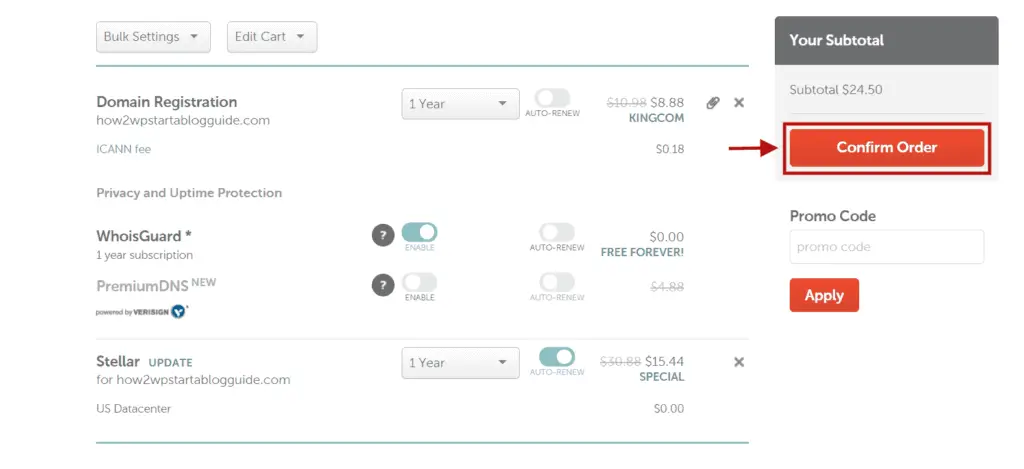This screenshot has width=1024, height=469.
Task: Toggle Domain Registration auto-renew switch
Action: (552, 99)
